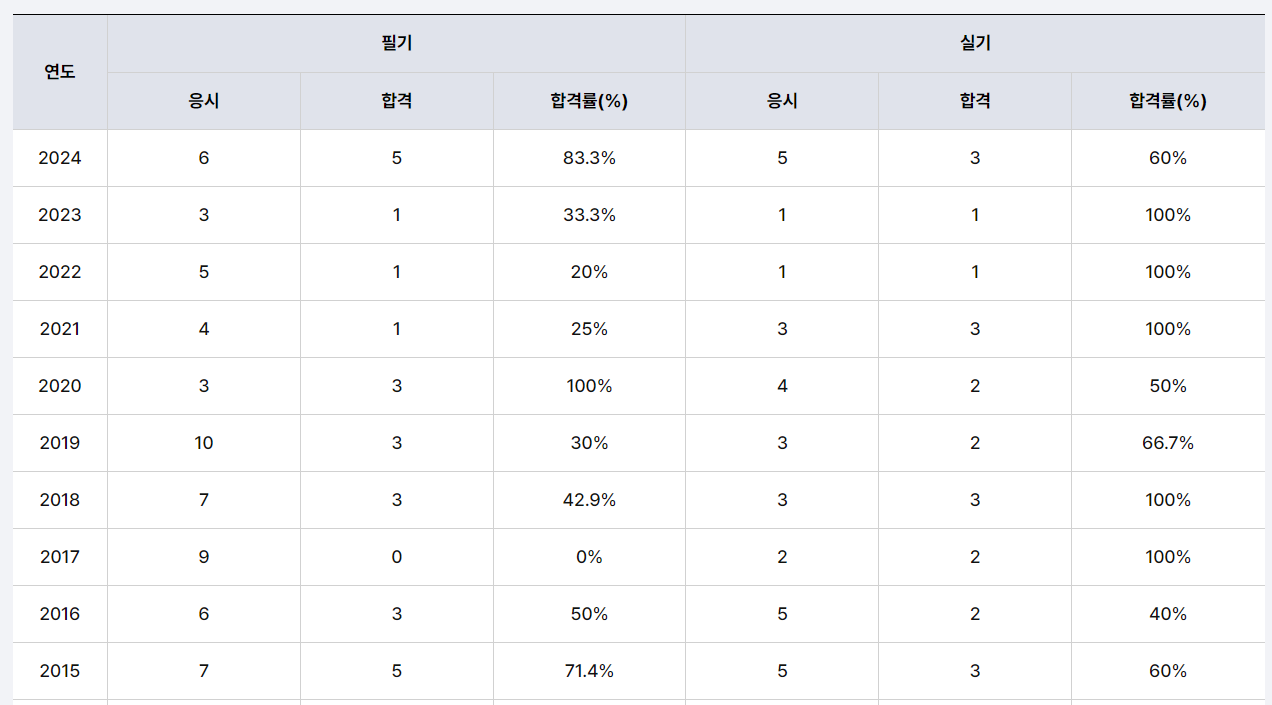Click the 2015 year cell
Viewport: 1272px width, 705px height.
click(x=60, y=671)
